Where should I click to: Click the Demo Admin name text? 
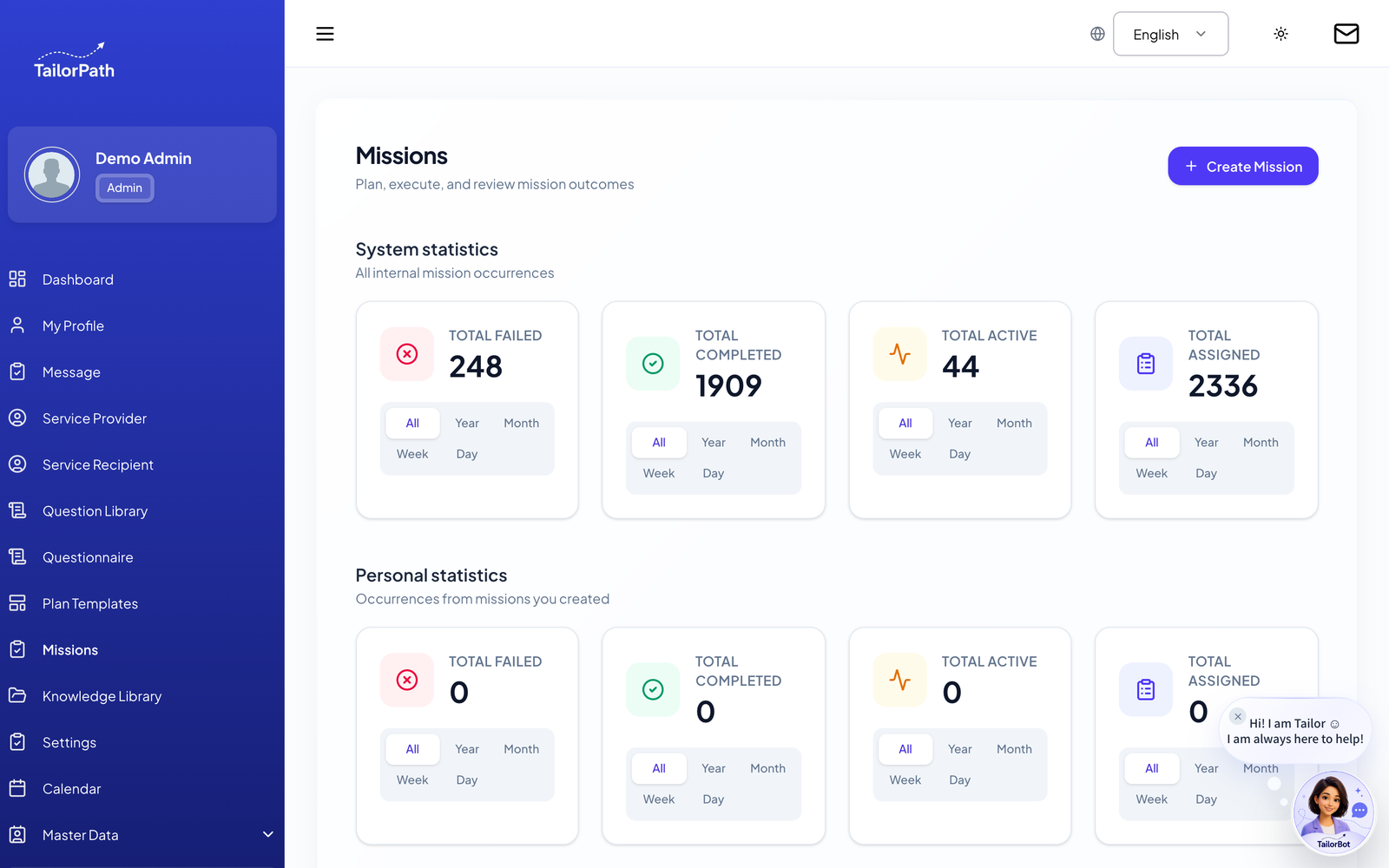pyautogui.click(x=143, y=158)
